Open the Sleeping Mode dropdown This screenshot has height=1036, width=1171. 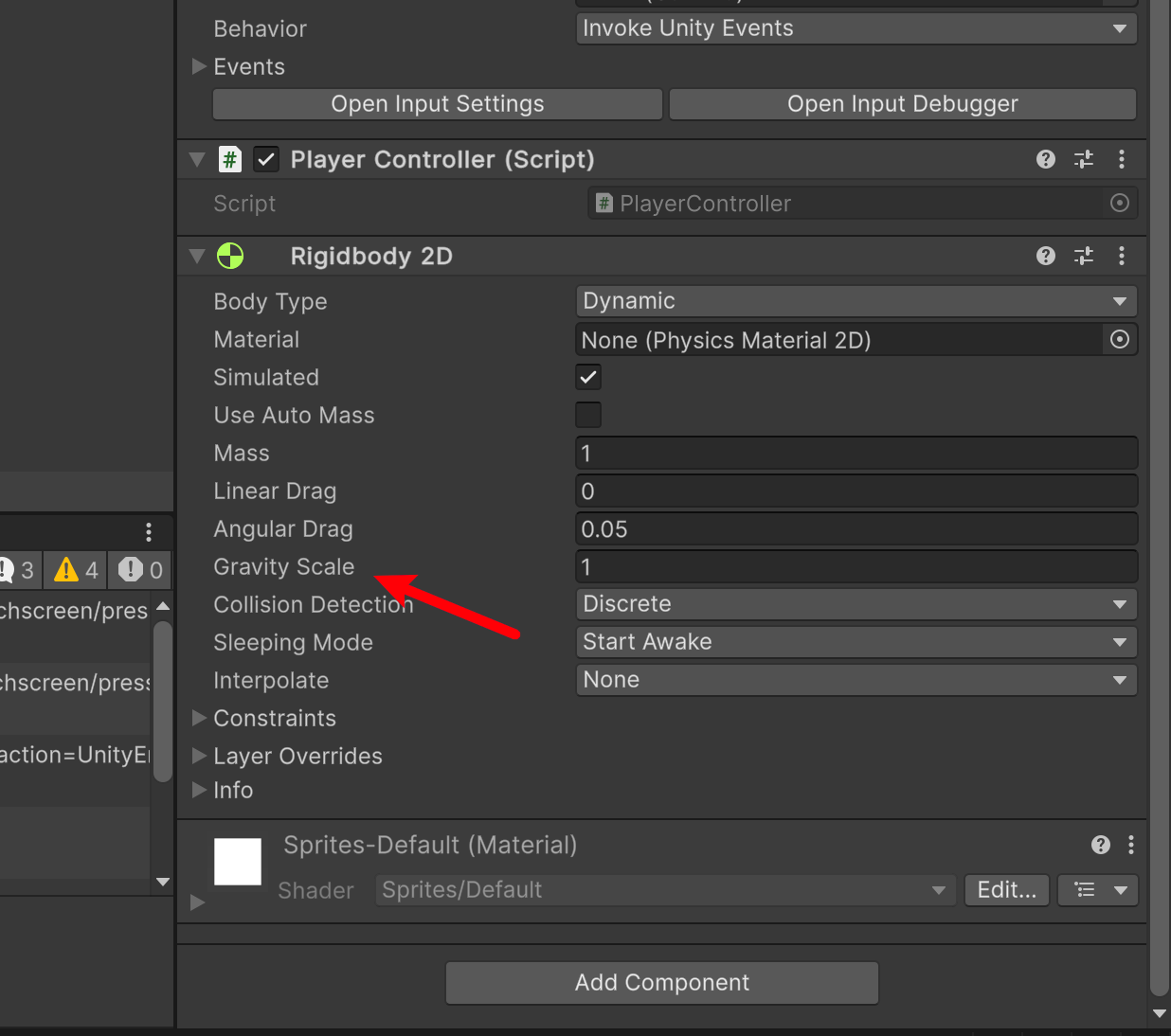pyautogui.click(x=856, y=642)
